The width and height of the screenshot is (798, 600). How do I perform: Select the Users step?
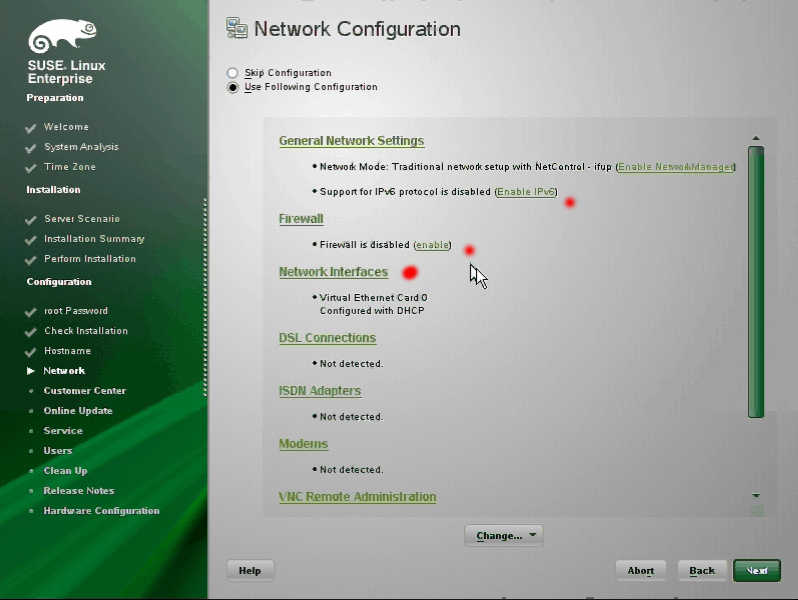[58, 450]
